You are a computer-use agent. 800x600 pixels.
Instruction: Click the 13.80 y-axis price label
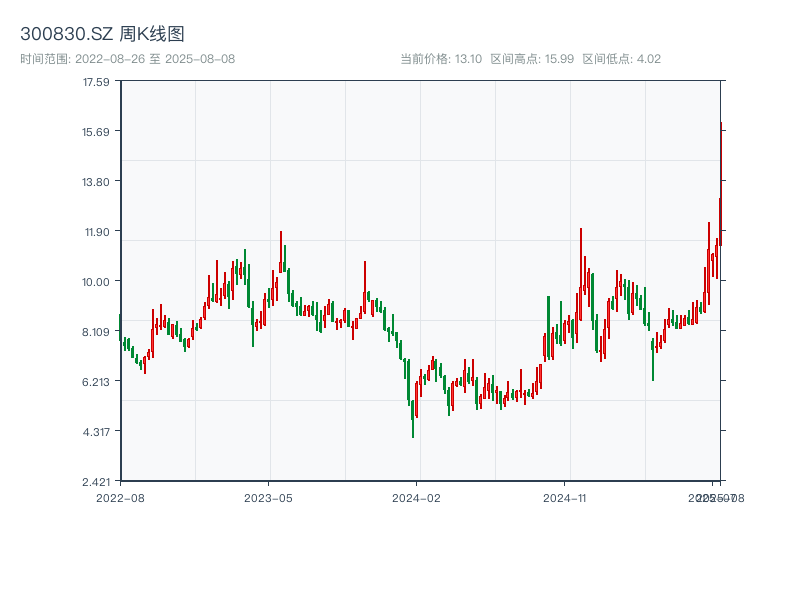[96, 181]
